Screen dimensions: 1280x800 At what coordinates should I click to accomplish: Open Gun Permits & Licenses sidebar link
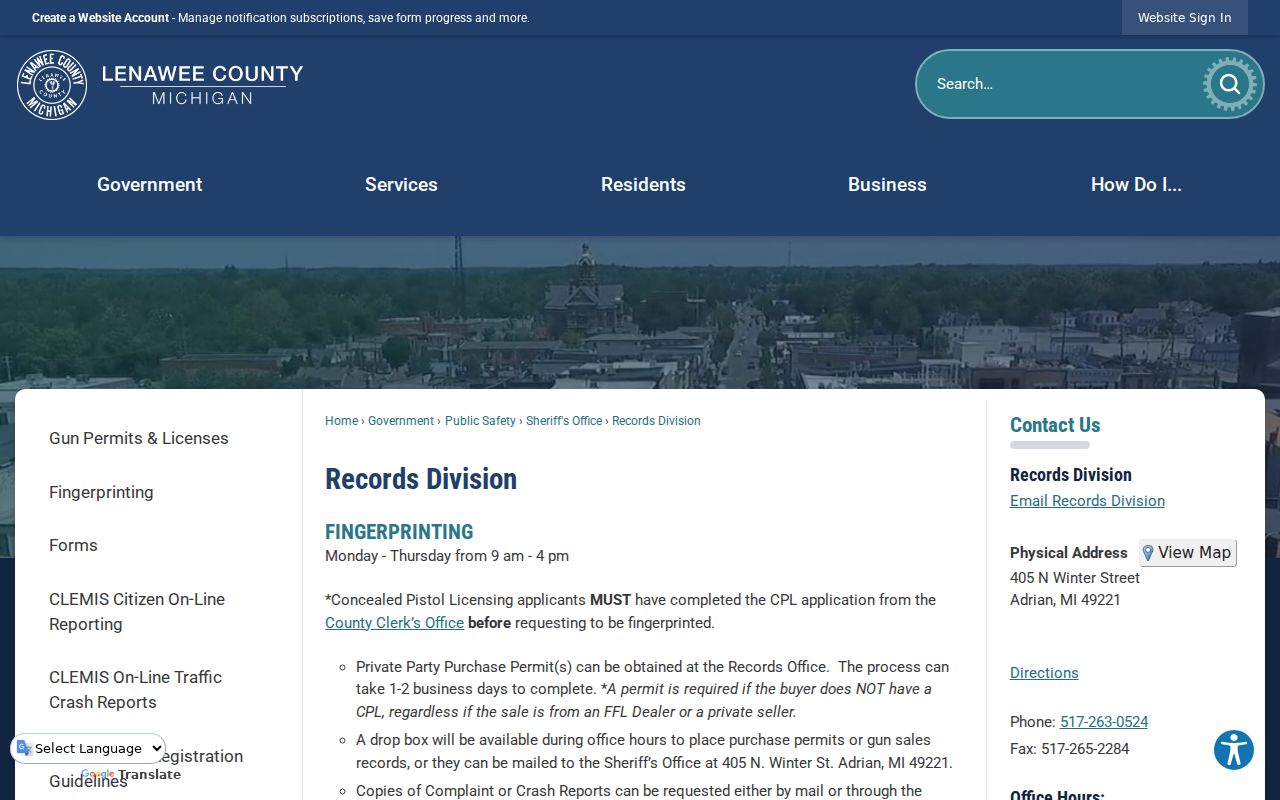tap(139, 438)
